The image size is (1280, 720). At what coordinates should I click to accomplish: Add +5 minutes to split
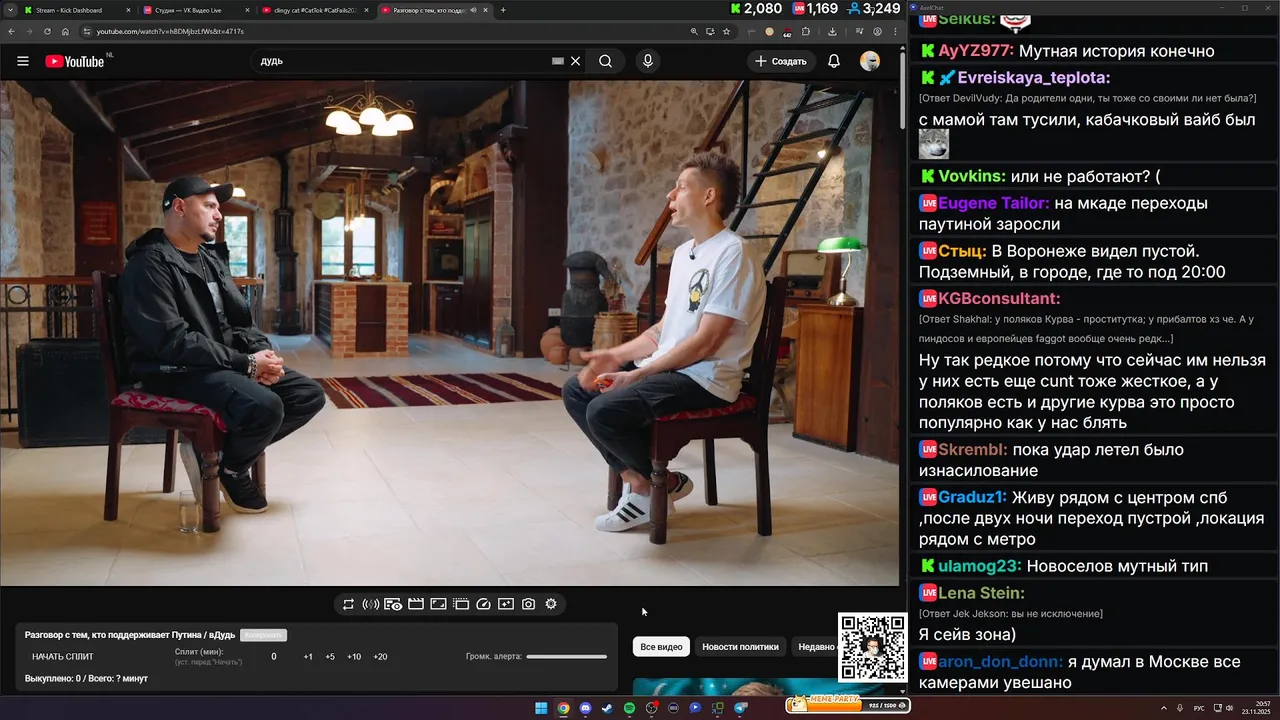click(x=330, y=657)
